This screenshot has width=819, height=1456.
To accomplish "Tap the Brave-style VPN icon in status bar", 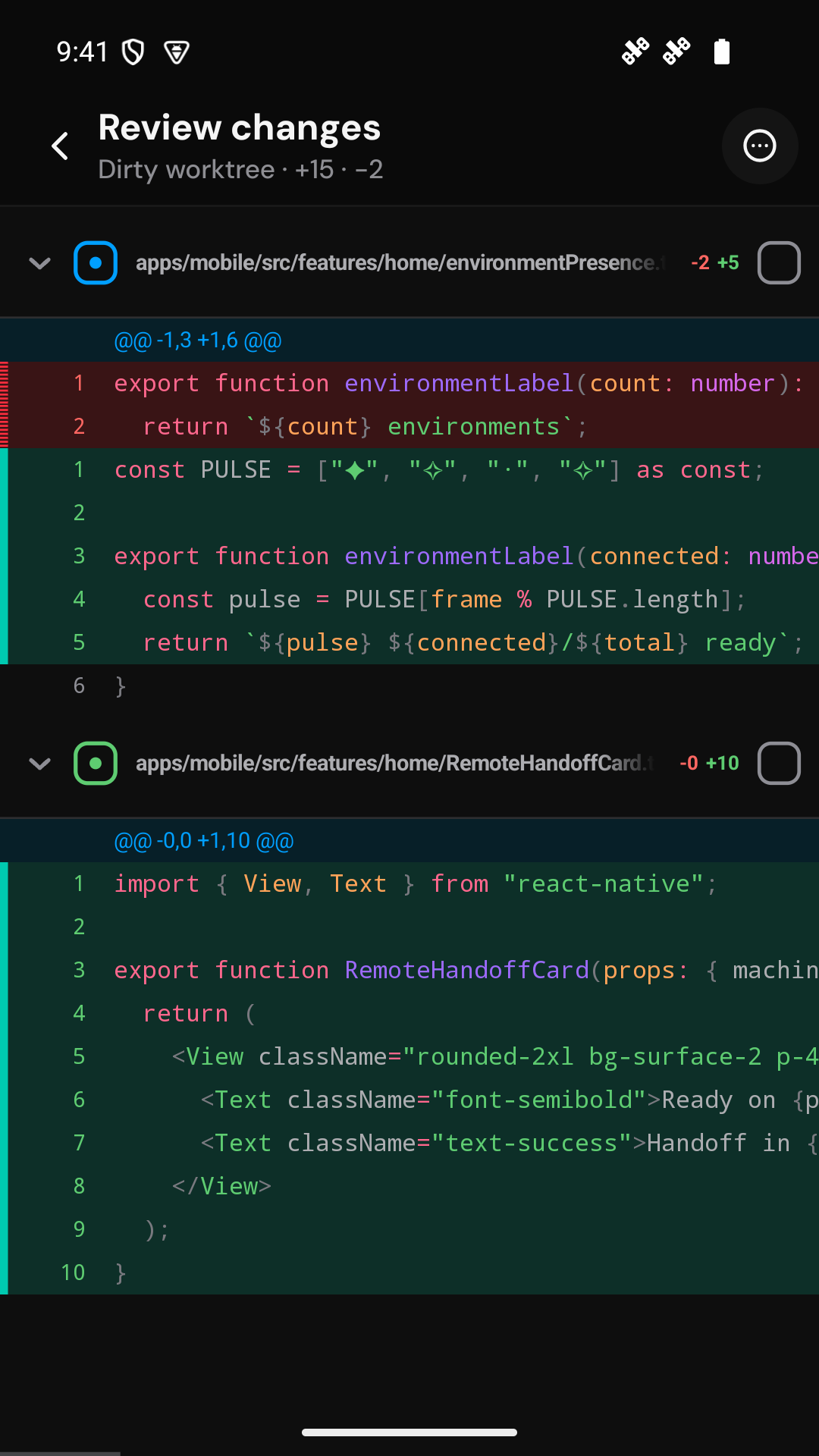I will 177,52.
